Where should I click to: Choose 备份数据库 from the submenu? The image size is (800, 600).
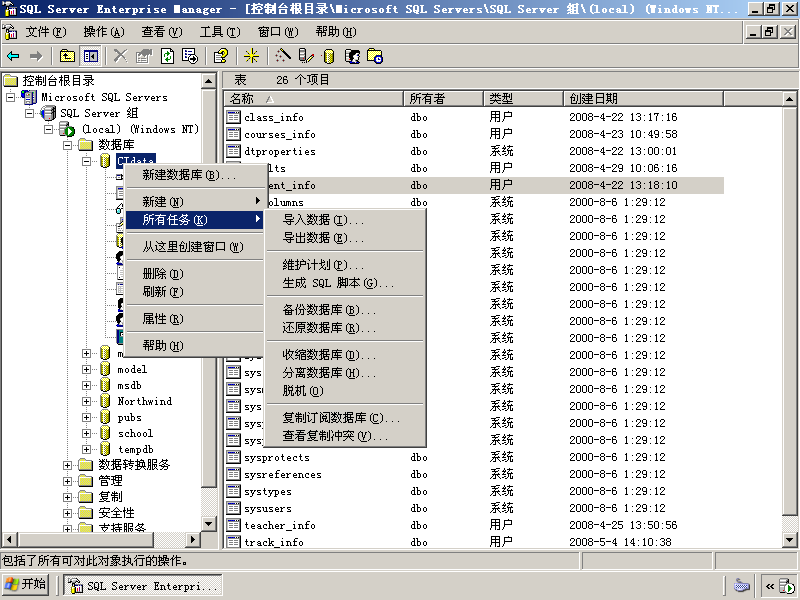pyautogui.click(x=345, y=310)
